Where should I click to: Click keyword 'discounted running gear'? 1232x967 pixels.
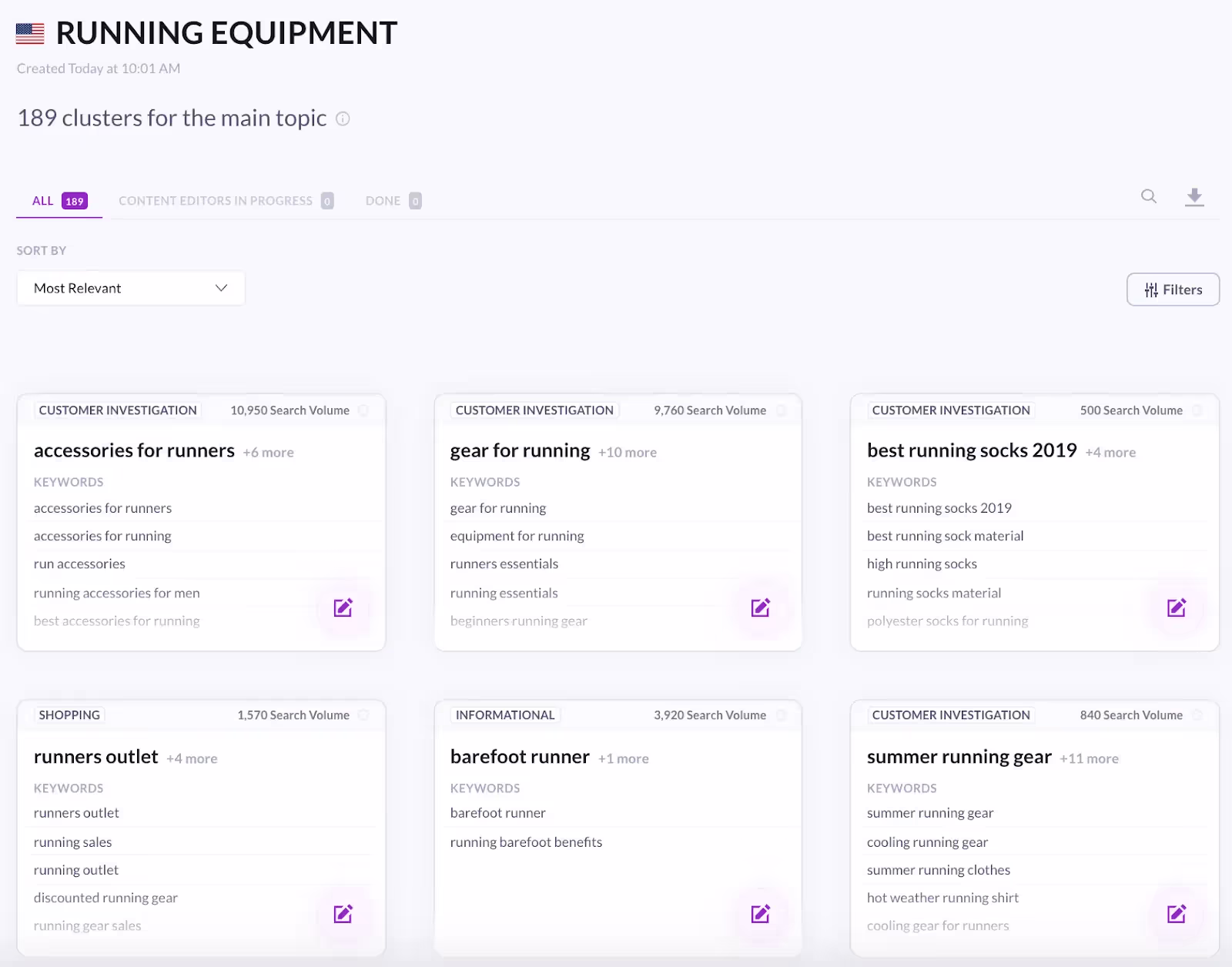click(x=105, y=898)
